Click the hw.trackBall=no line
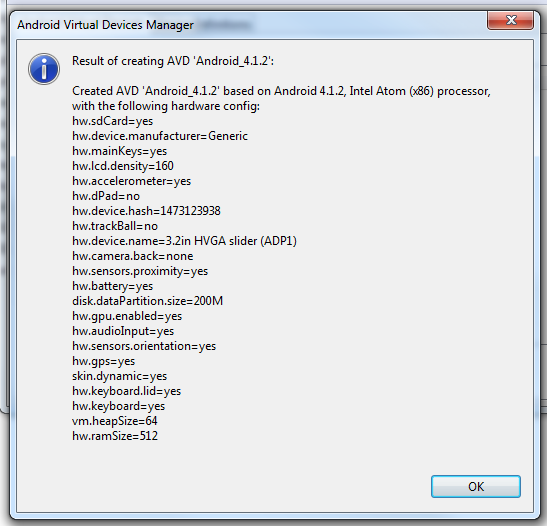547x526 pixels. [115, 226]
